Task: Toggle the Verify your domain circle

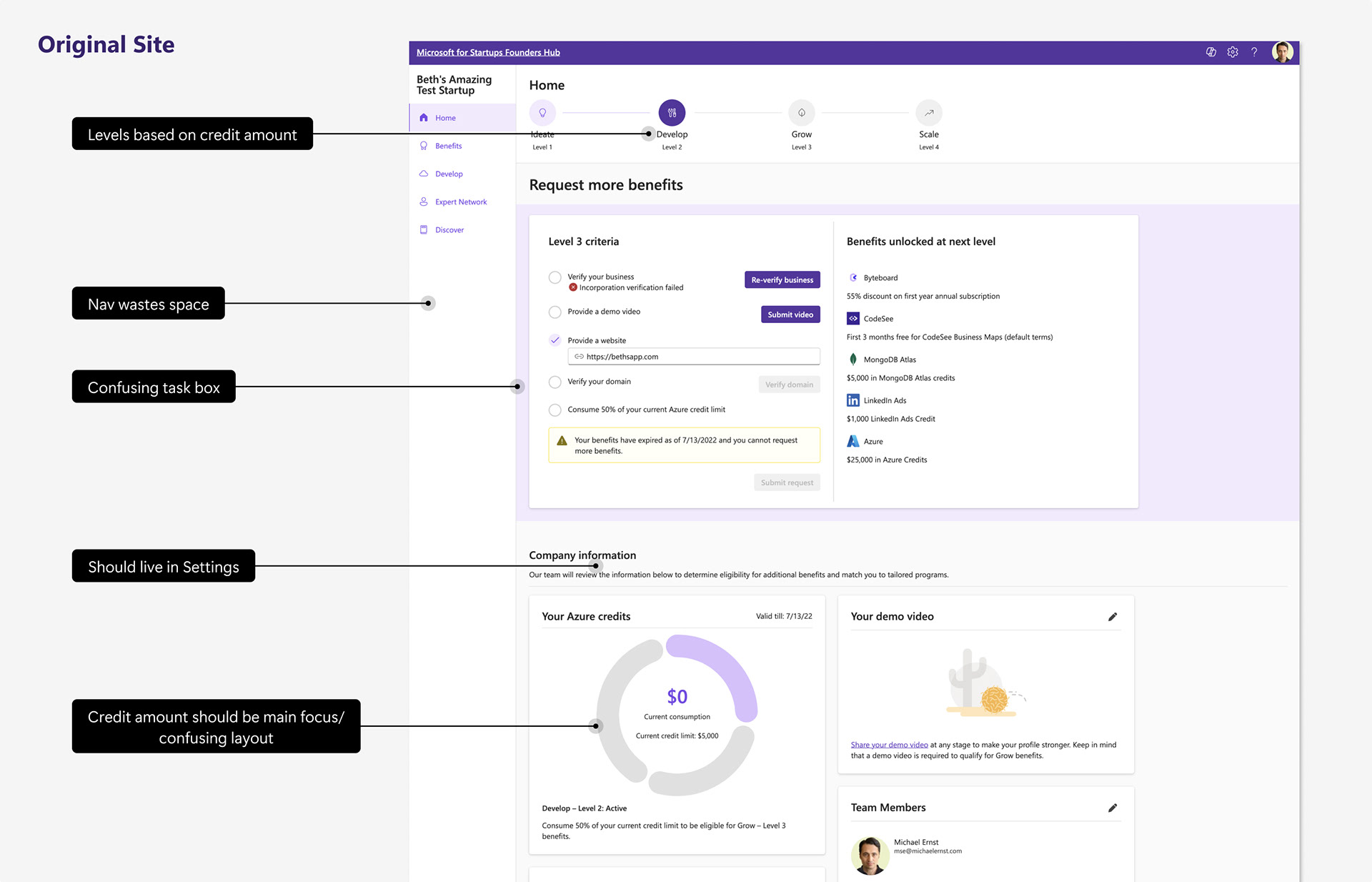Action: pyautogui.click(x=555, y=382)
